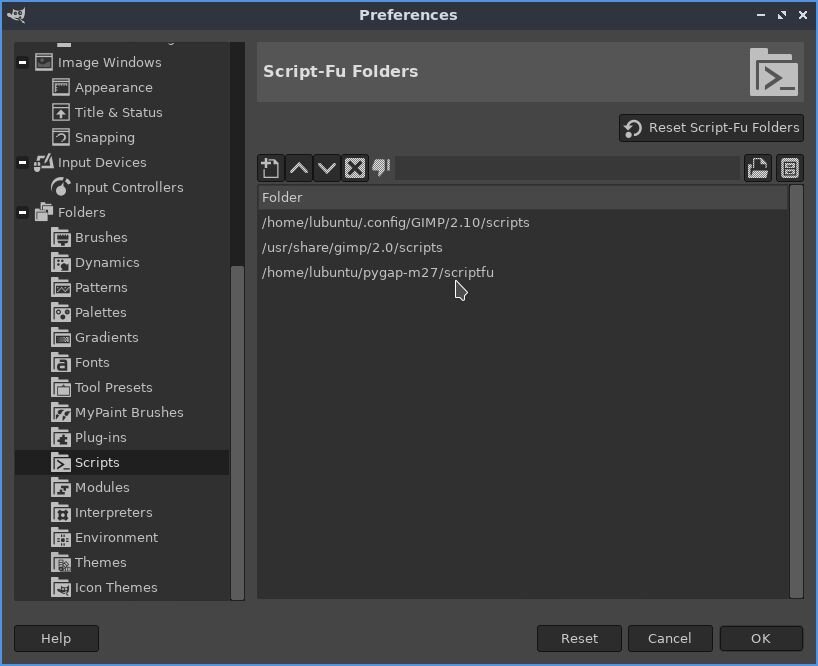This screenshot has height=666, width=818.
Task: Reset all preferences with Reset button
Action: point(579,638)
